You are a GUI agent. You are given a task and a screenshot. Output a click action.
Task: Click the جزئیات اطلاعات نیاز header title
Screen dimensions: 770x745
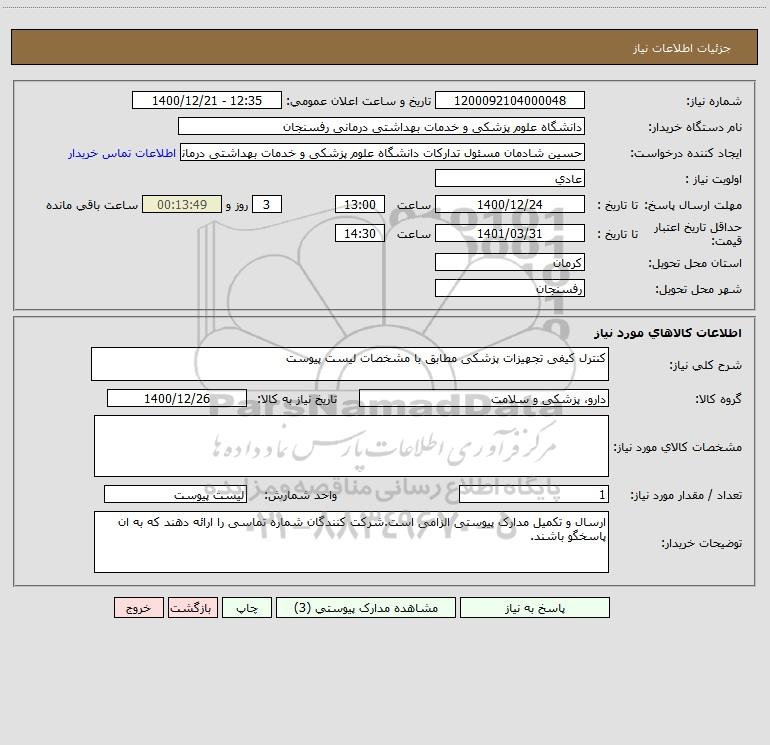point(682,48)
